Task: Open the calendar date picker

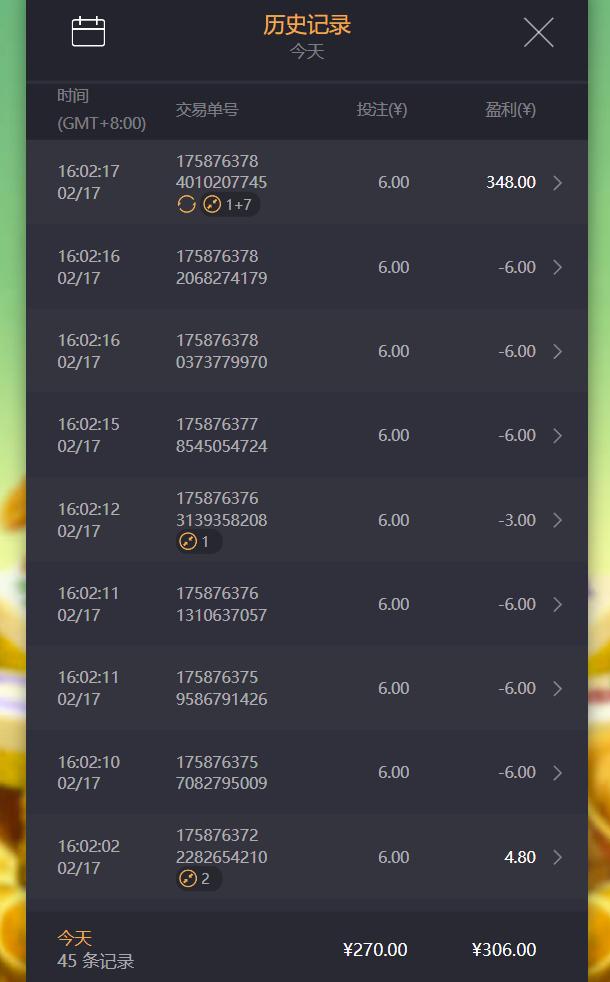Action: click(x=88, y=32)
